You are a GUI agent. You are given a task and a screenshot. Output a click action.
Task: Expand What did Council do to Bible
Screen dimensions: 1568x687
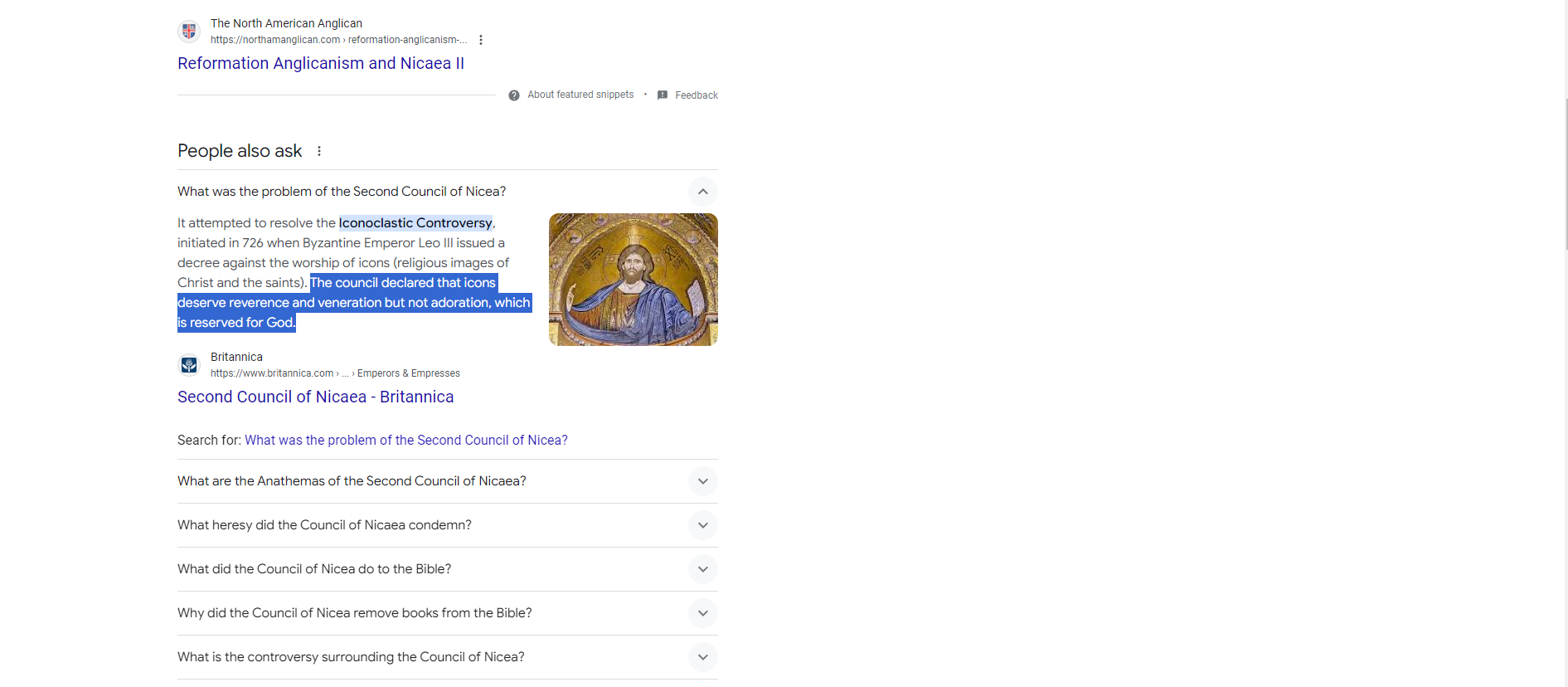click(x=702, y=569)
